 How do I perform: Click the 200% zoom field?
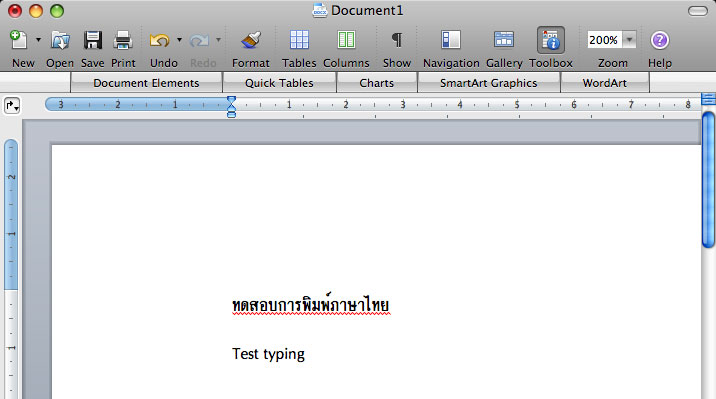click(x=604, y=40)
